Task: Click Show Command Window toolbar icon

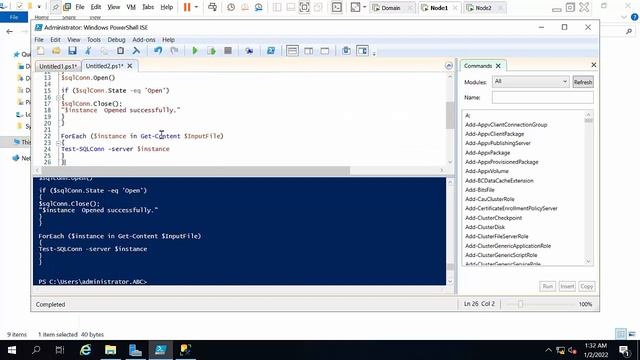Action: (x=346, y=51)
